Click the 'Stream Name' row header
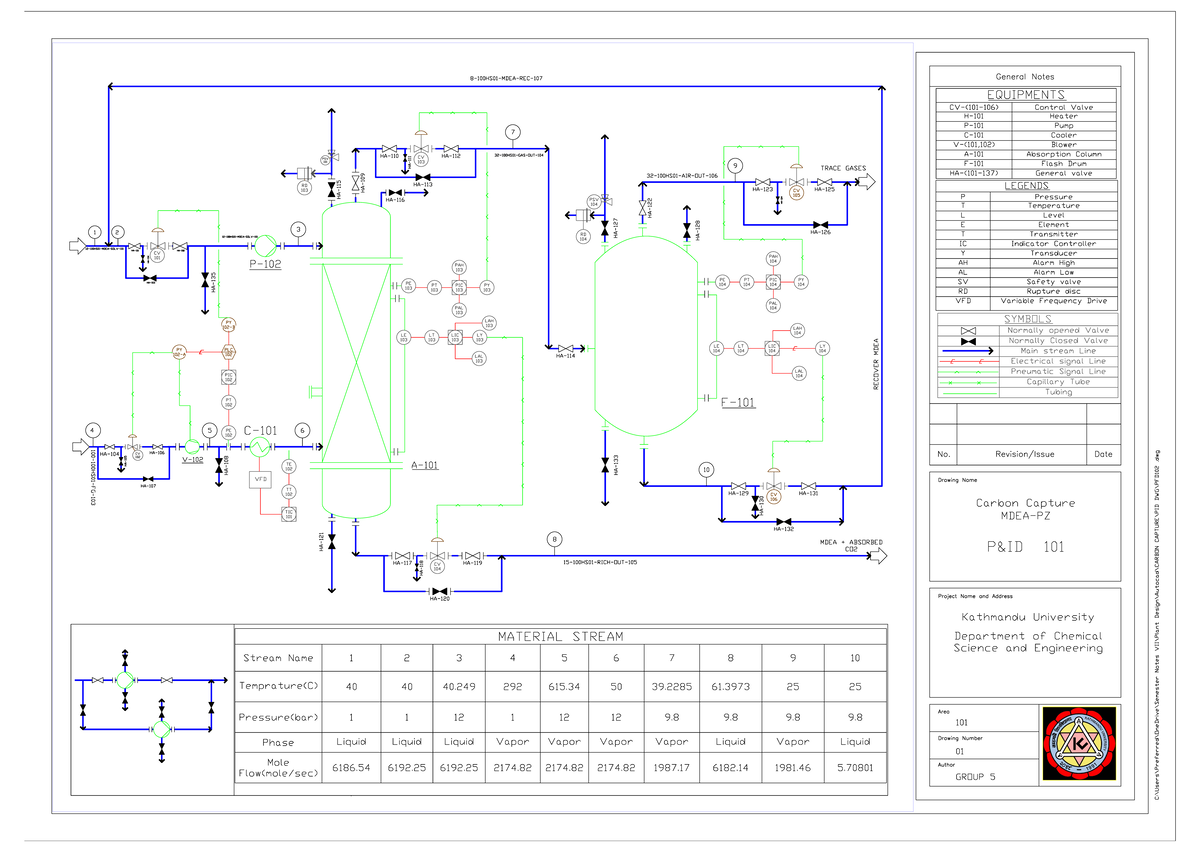This screenshot has width=1200, height=848. (x=278, y=658)
